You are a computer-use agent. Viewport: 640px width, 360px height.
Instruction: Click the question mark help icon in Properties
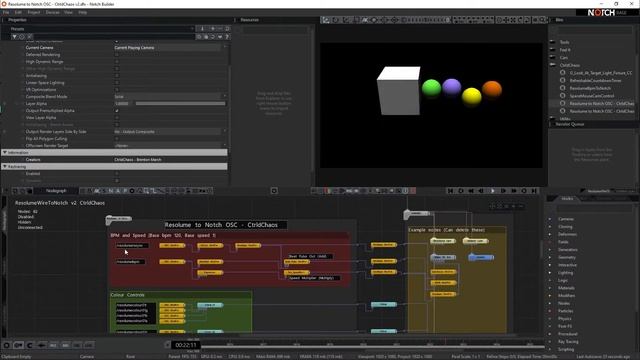tap(227, 37)
